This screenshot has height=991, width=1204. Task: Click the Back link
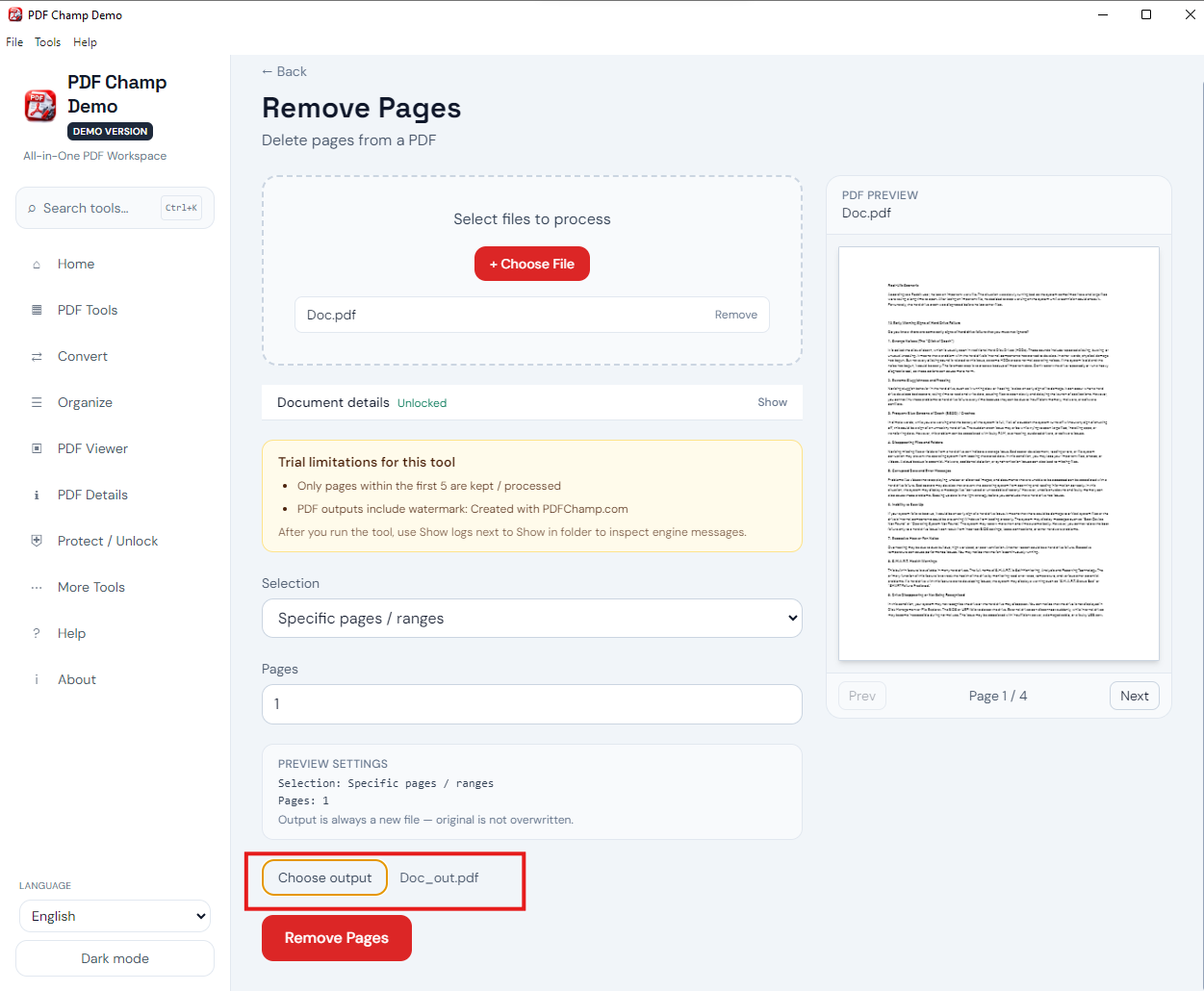[284, 71]
